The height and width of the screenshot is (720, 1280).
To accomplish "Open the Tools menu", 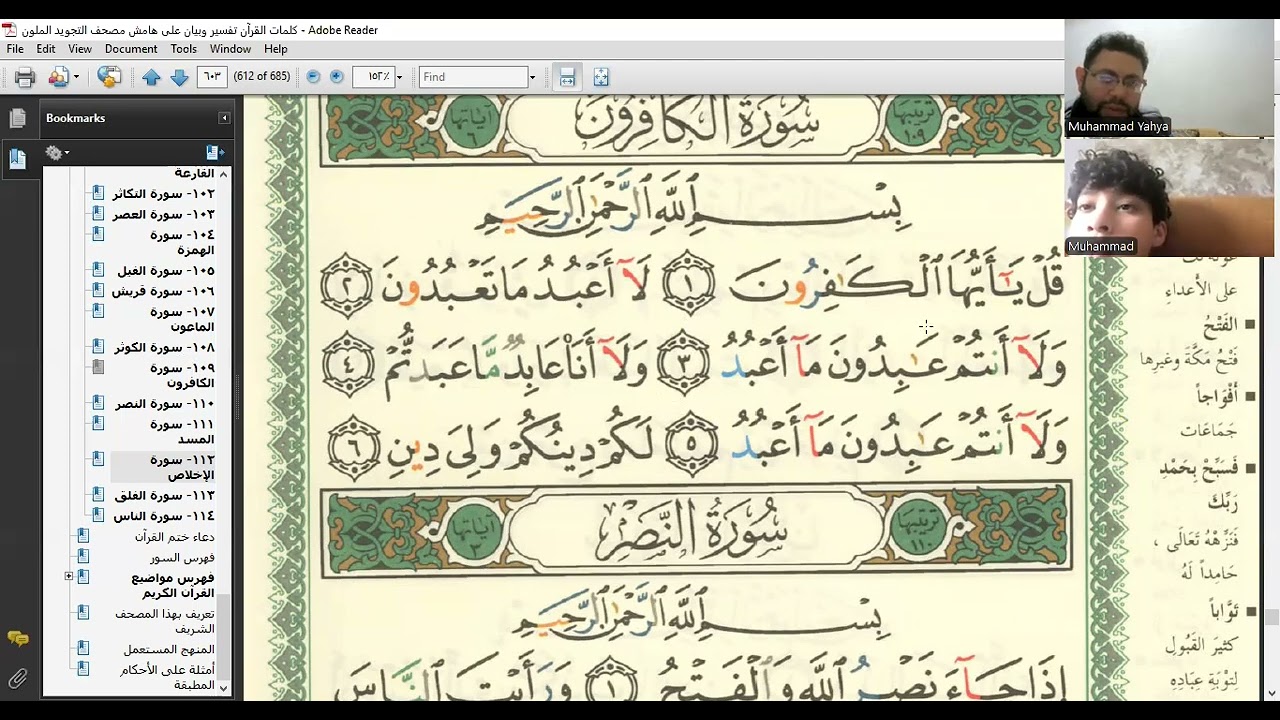I will (x=184, y=49).
